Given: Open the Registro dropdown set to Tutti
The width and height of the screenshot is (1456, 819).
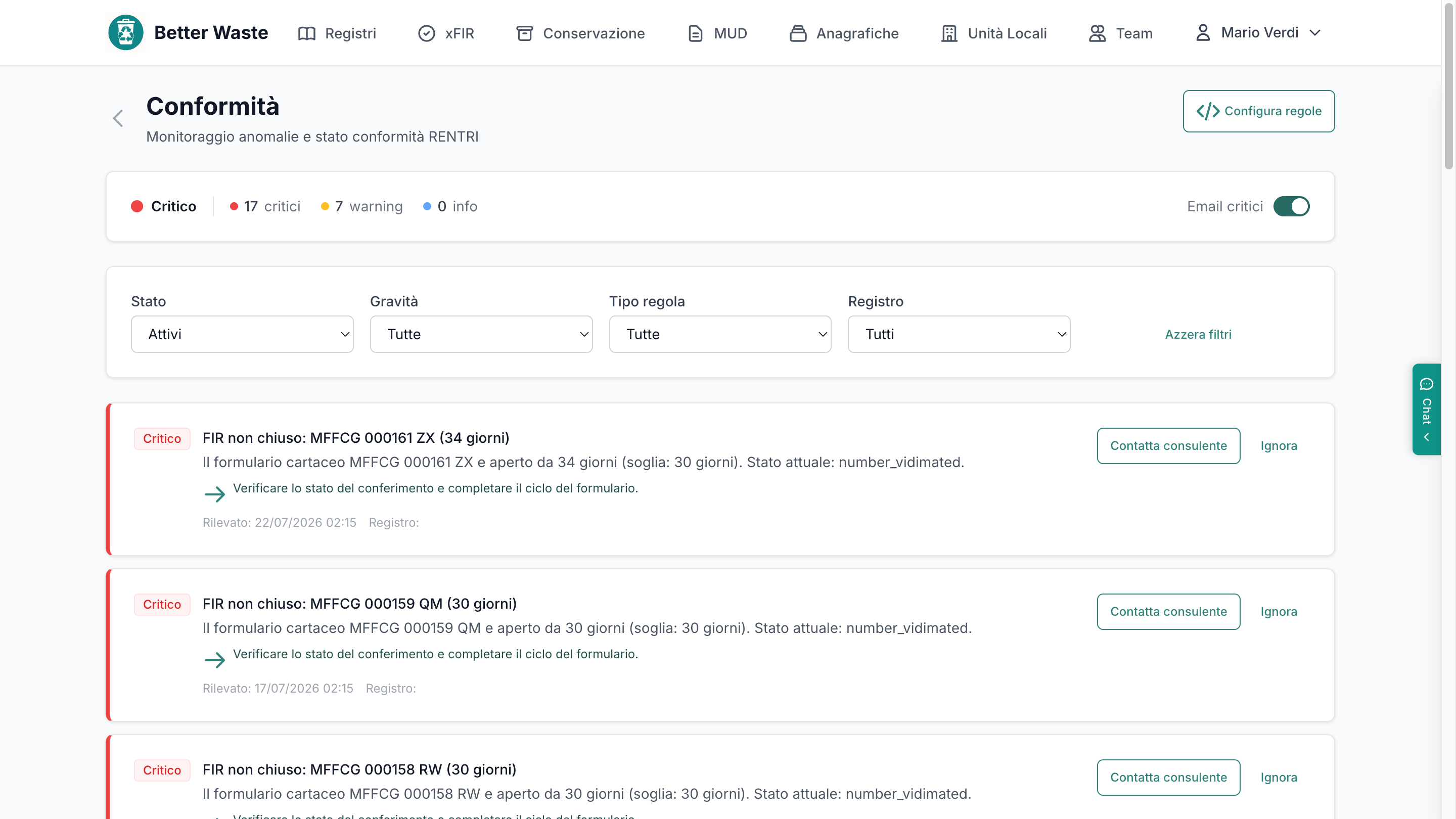Looking at the screenshot, I should 959,334.
